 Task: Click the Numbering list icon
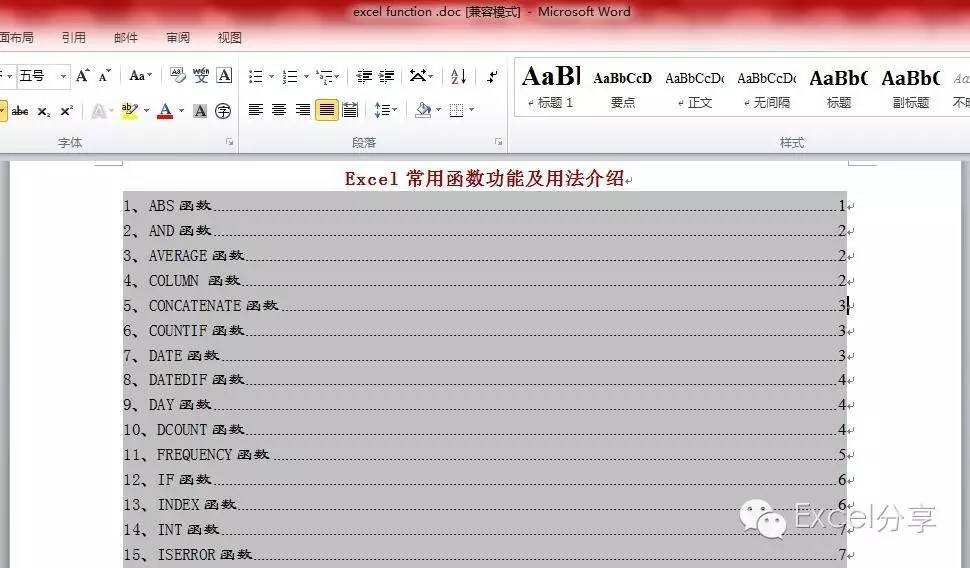[x=290, y=76]
